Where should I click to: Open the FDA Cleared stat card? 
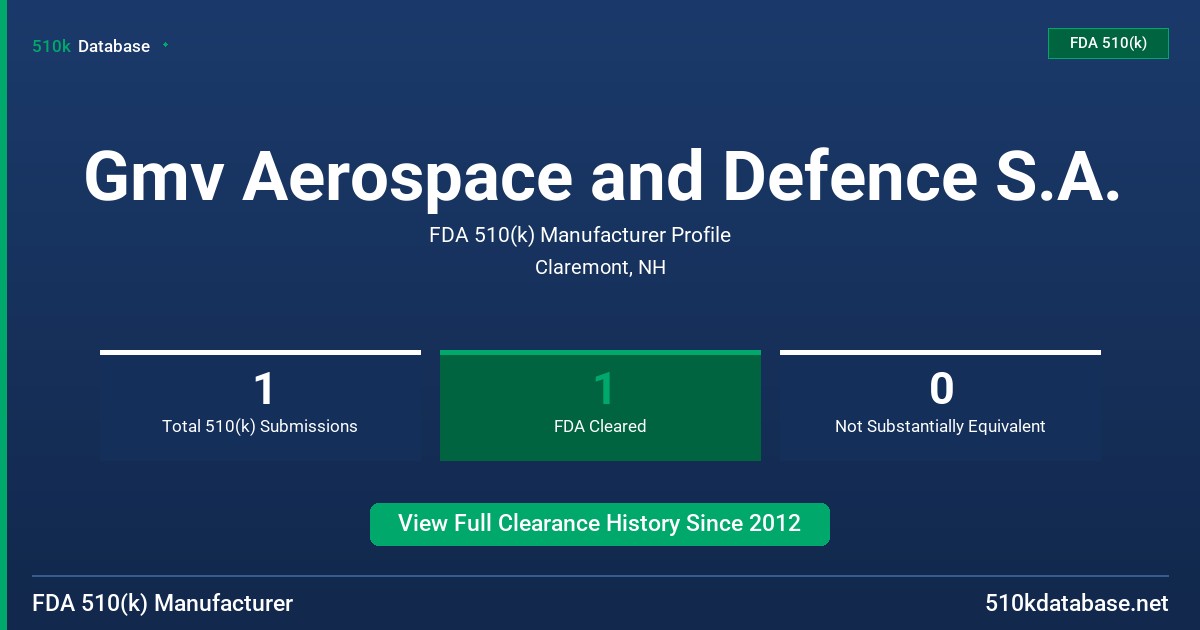click(x=600, y=405)
